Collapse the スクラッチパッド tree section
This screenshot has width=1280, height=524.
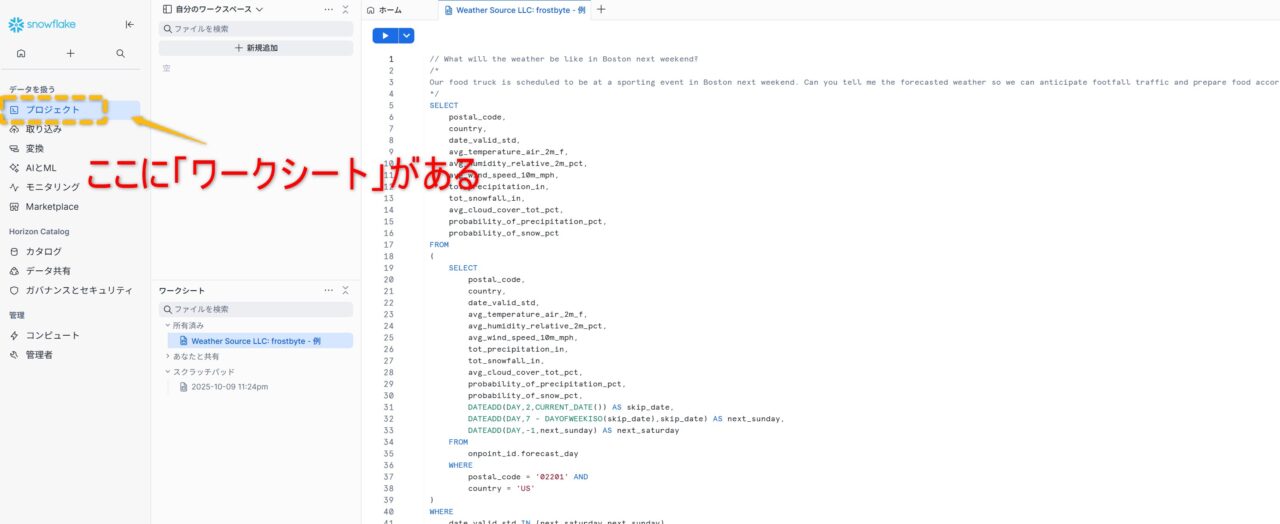167,372
